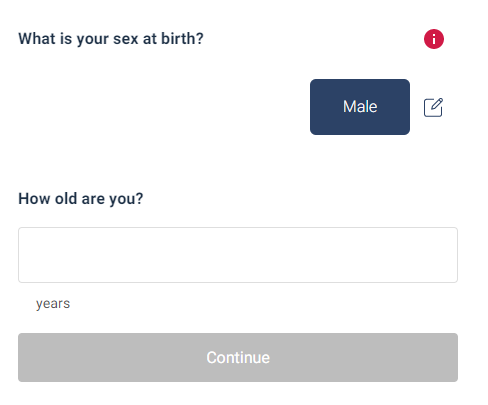Click the circular 'i' icon at top right
Viewport: 488px width, 405px height.
434,39
